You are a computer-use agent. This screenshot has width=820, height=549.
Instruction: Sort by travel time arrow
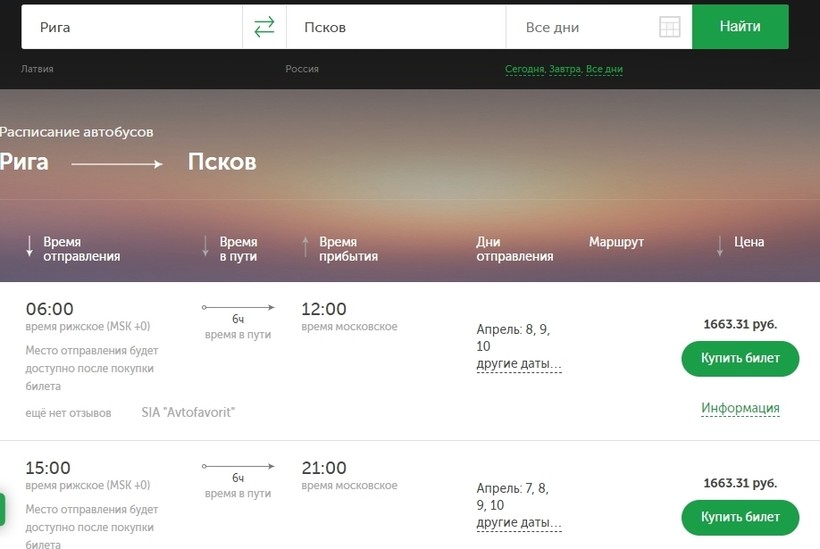pos(206,246)
